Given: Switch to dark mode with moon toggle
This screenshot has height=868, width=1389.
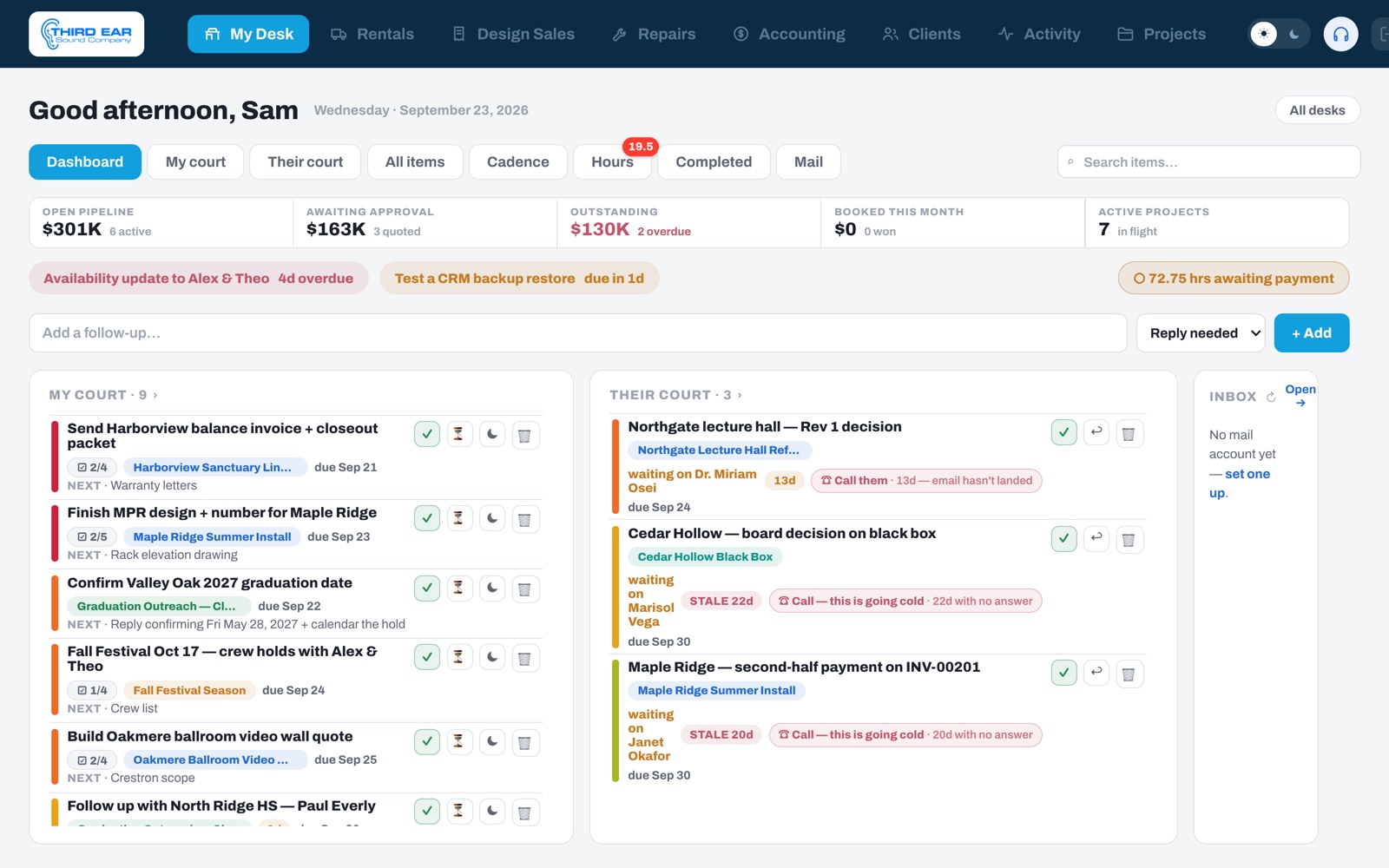Looking at the screenshot, I should click(1294, 34).
